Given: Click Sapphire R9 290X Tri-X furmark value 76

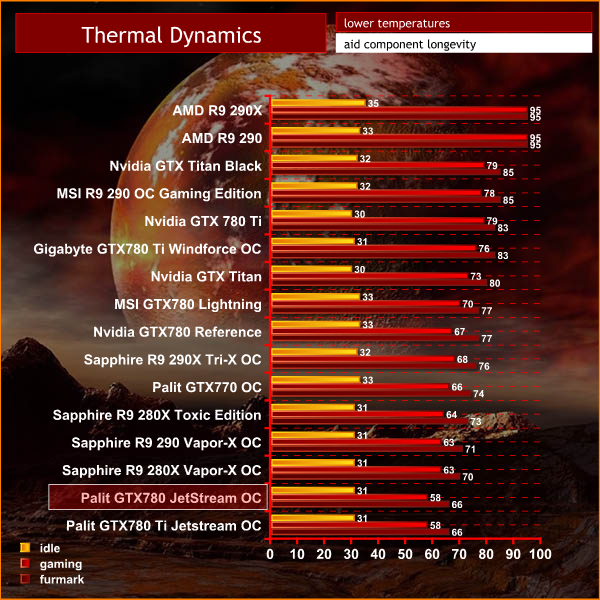Looking at the screenshot, I should 484,366.
